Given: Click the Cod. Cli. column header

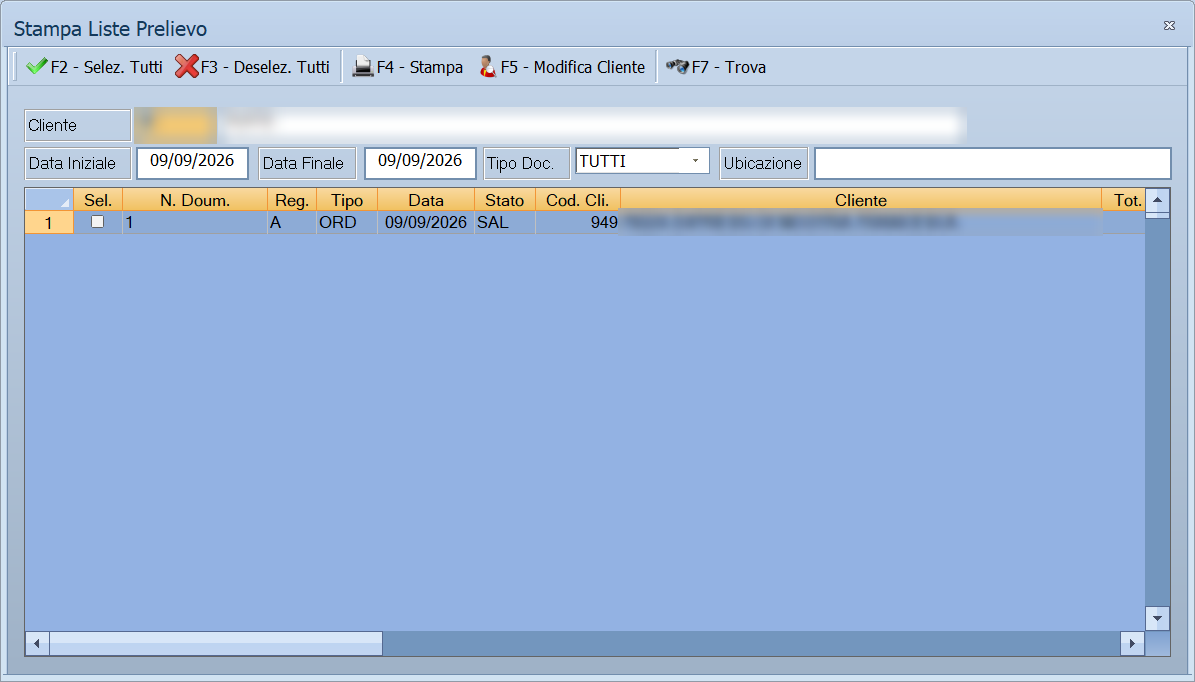Looking at the screenshot, I should 578,200.
